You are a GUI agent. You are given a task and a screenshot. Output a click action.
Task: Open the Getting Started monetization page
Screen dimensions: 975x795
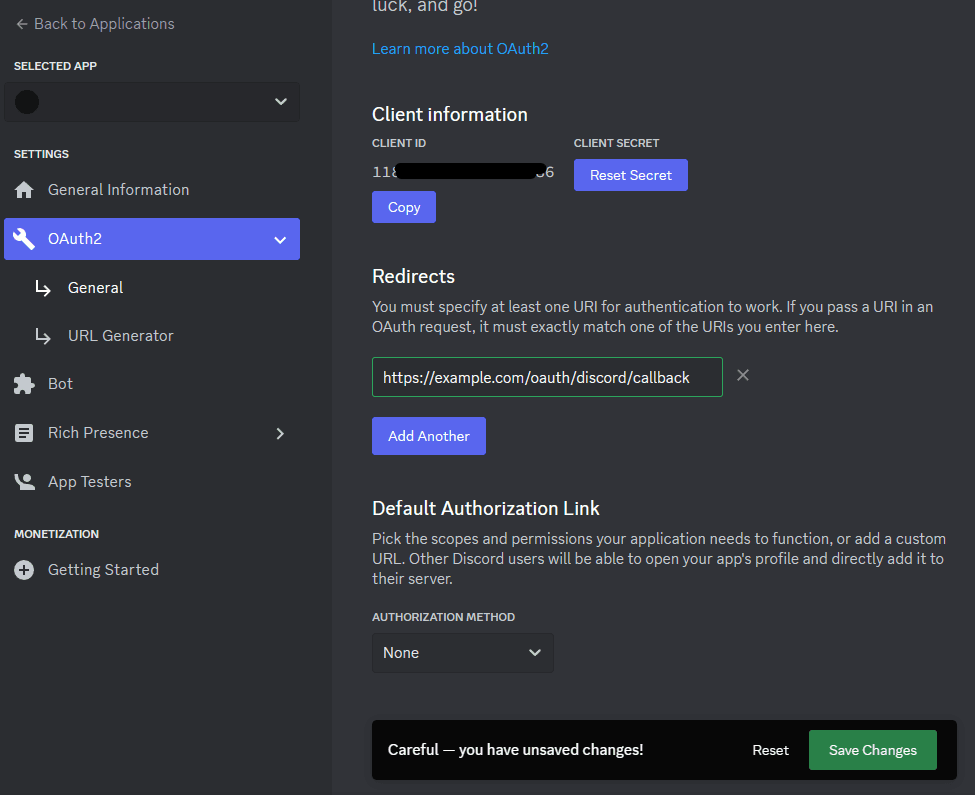[x=103, y=570]
